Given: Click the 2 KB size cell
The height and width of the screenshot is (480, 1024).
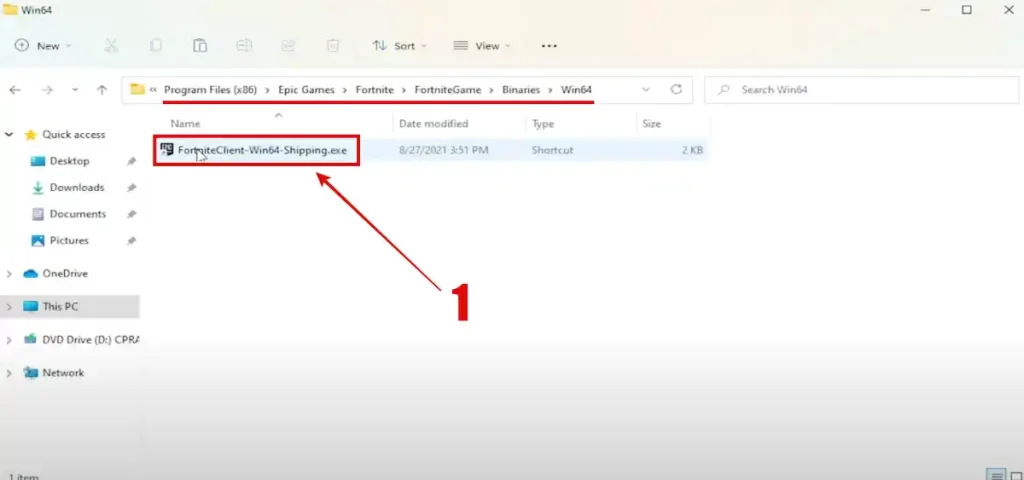Looking at the screenshot, I should 692,150.
